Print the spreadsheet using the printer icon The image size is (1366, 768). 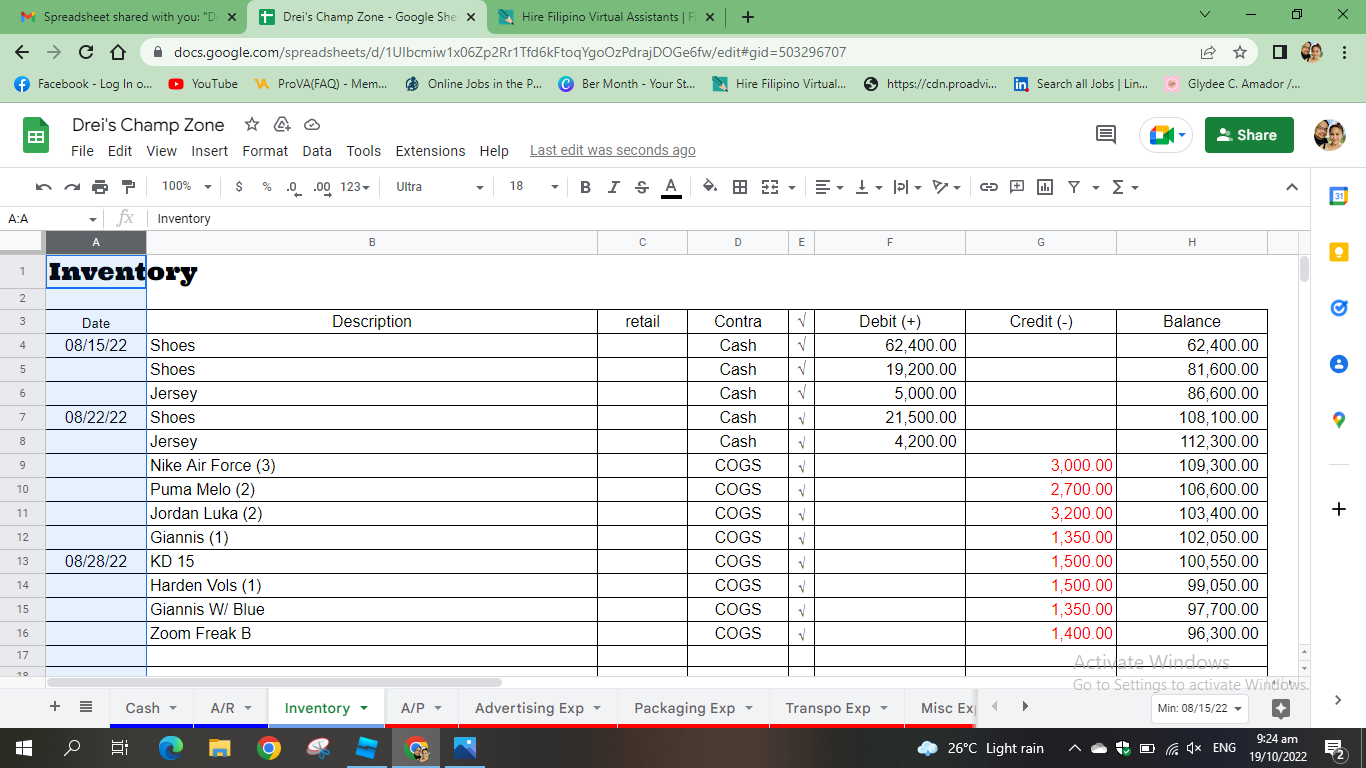point(100,187)
